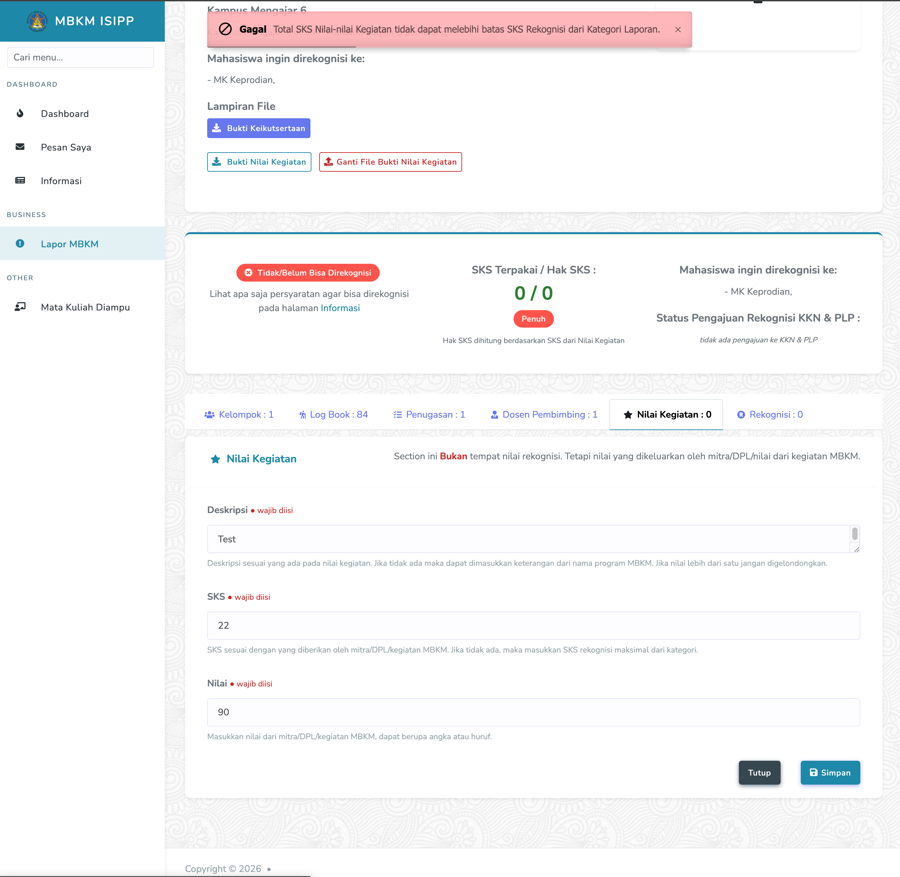
Task: Click Ganti File Bukti Nilai Kegiatan
Action: (390, 162)
